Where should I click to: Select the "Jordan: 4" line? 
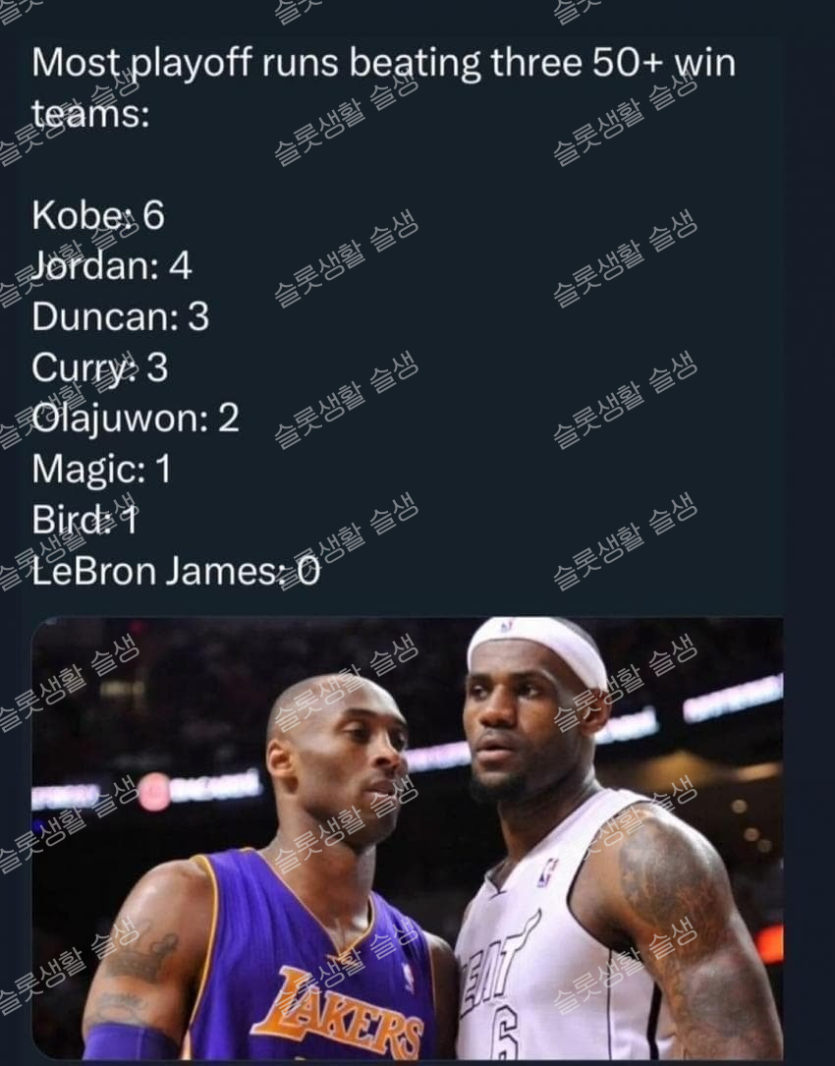(x=112, y=266)
